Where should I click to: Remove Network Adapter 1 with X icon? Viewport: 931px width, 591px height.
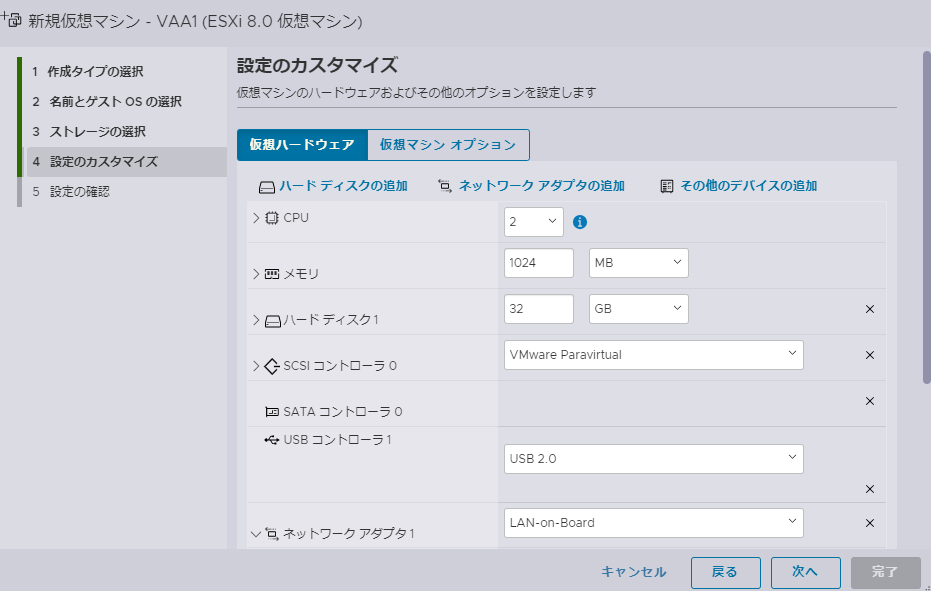(869, 523)
